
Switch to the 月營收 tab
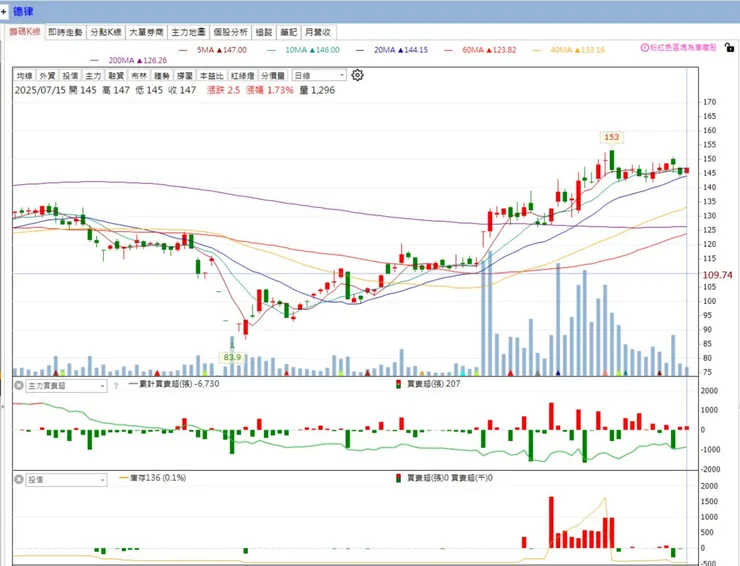click(x=318, y=32)
